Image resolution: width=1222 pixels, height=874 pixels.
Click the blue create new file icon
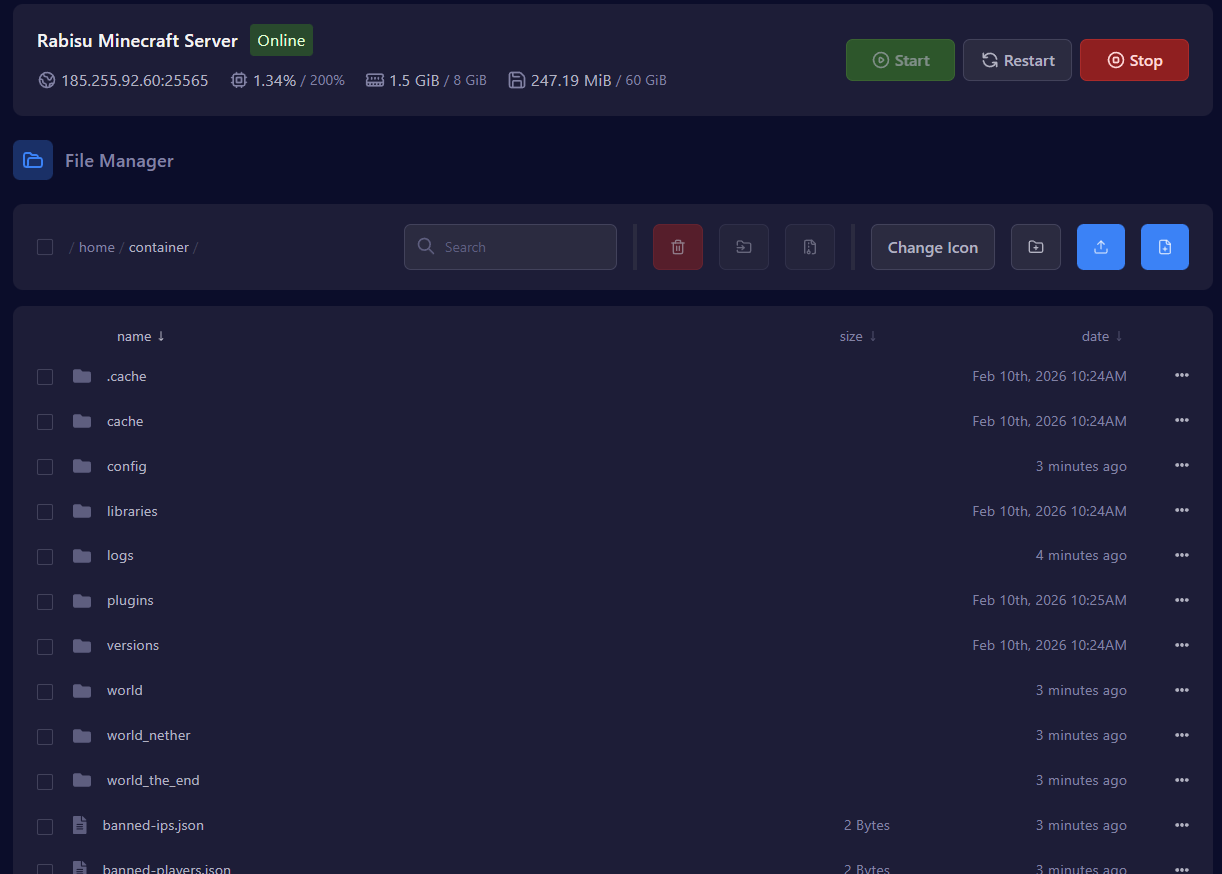1164,247
